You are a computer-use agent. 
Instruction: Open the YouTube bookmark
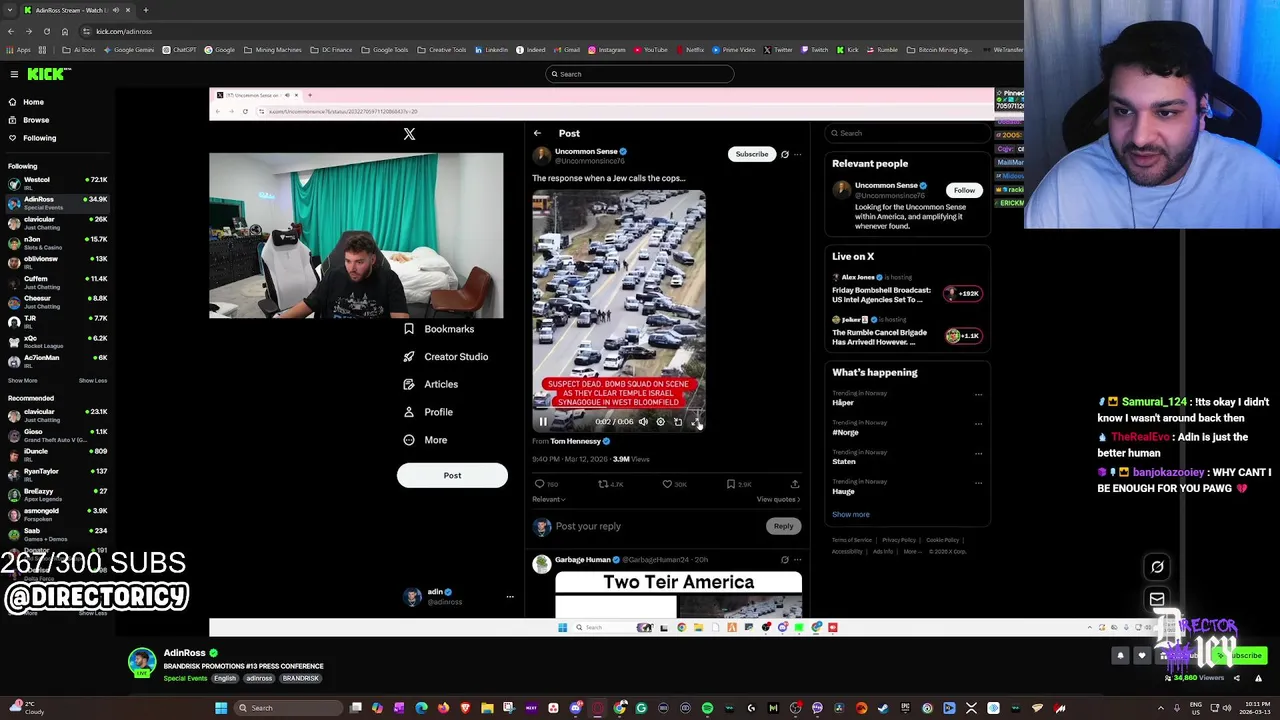650,50
